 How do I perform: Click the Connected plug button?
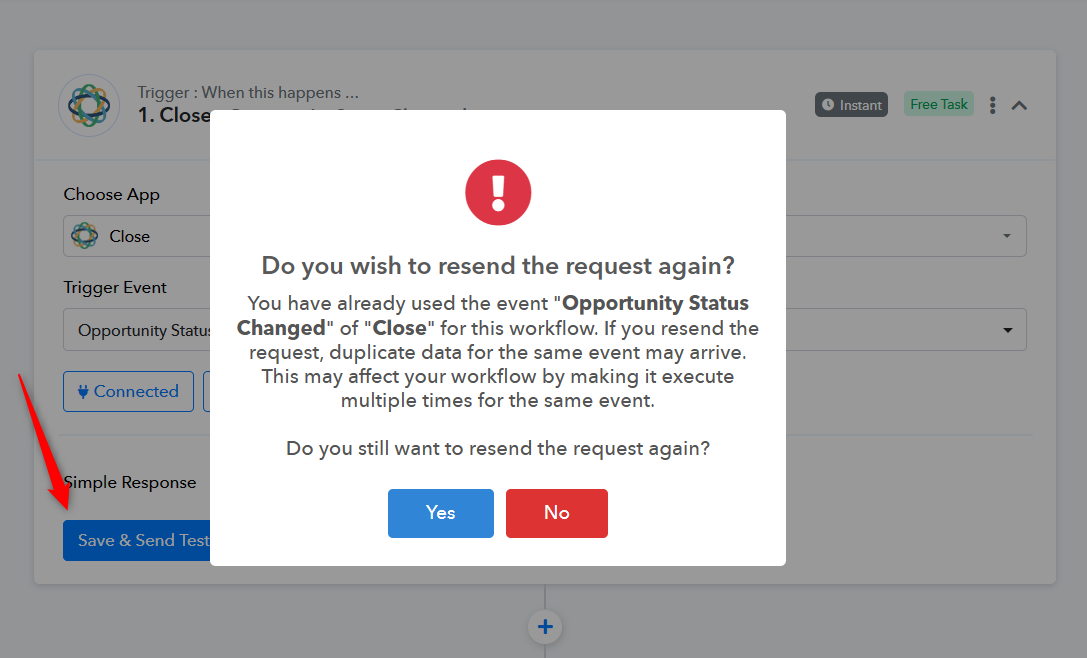tap(128, 392)
